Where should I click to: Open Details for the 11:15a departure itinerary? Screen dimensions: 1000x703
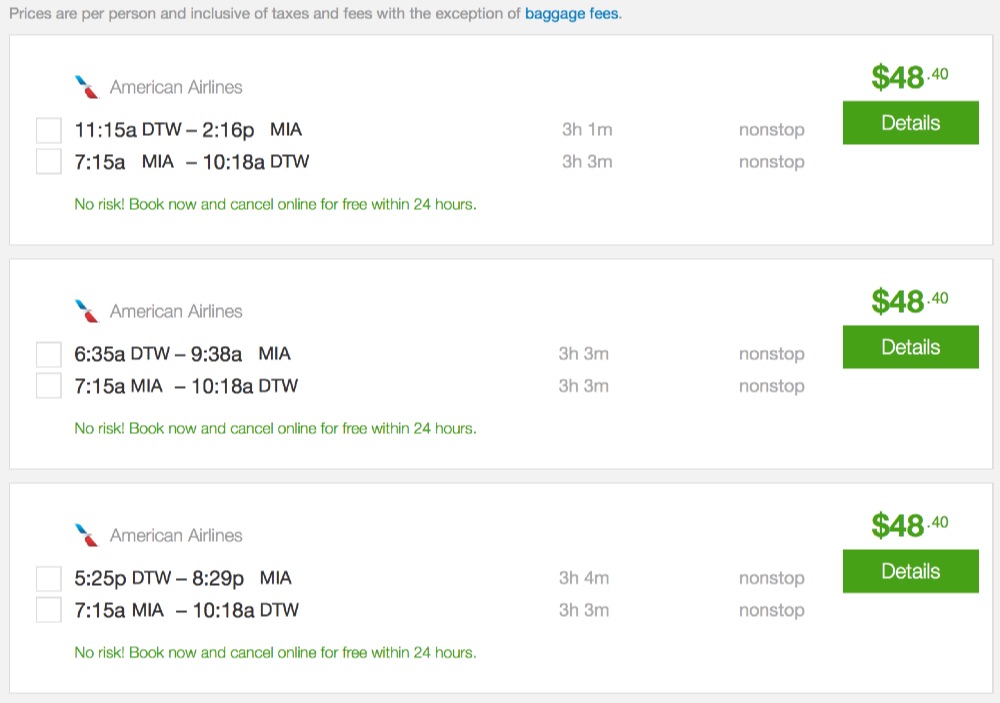tap(910, 124)
